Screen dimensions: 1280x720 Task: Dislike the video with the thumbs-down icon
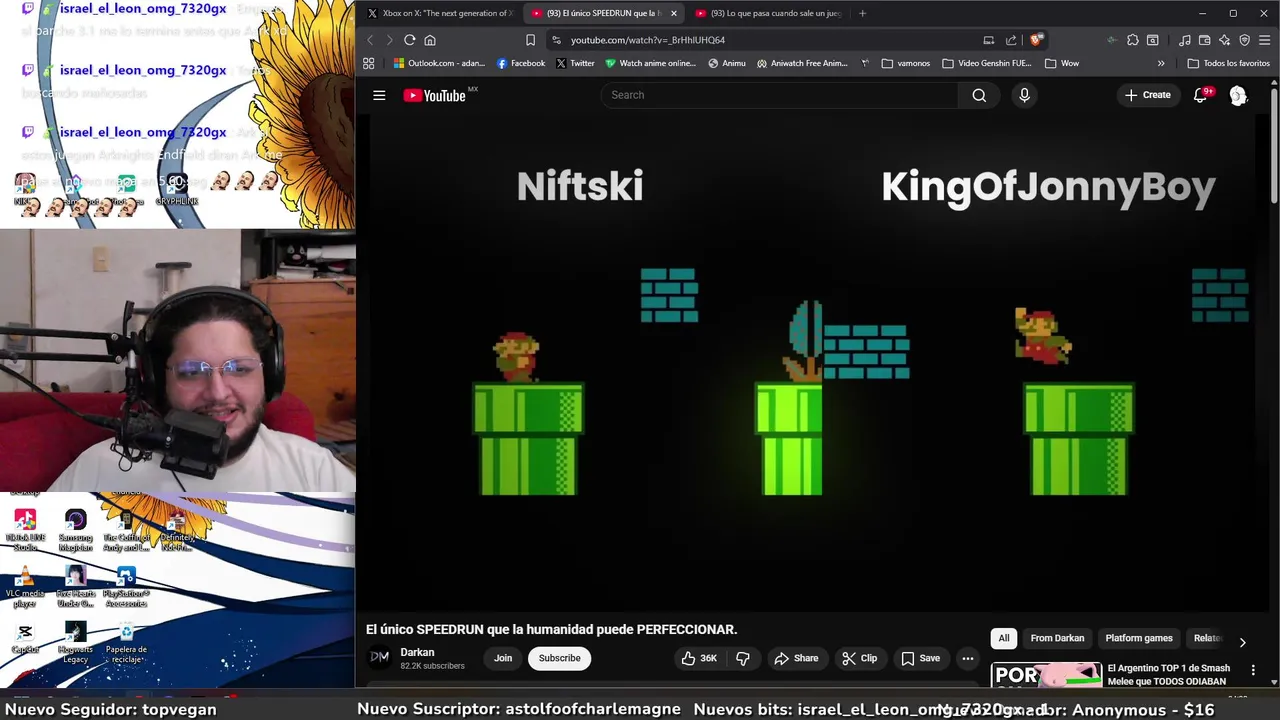click(743, 658)
